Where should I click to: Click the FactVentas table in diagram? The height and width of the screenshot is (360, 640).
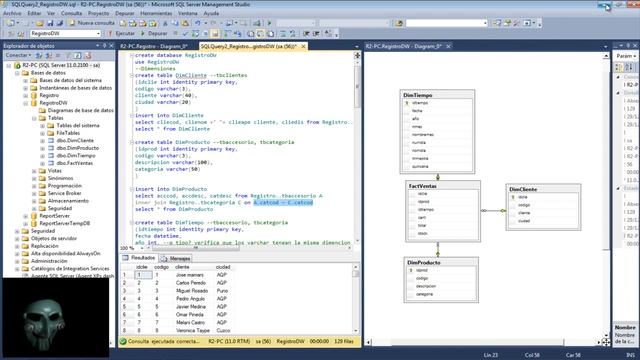tap(443, 211)
